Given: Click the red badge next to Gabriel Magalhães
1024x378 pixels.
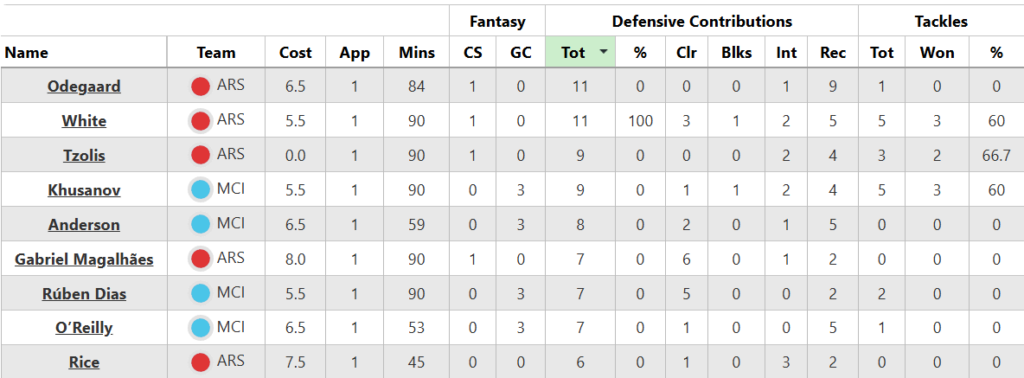Looking at the screenshot, I should 200,259.
